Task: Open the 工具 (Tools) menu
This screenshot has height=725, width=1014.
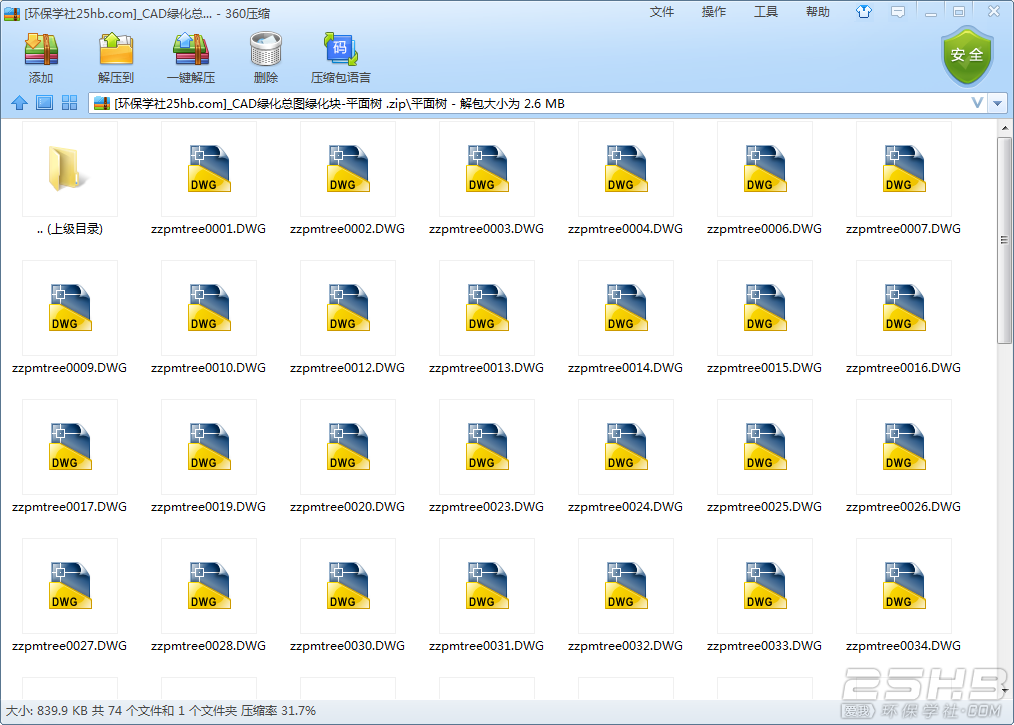Action: pos(766,12)
